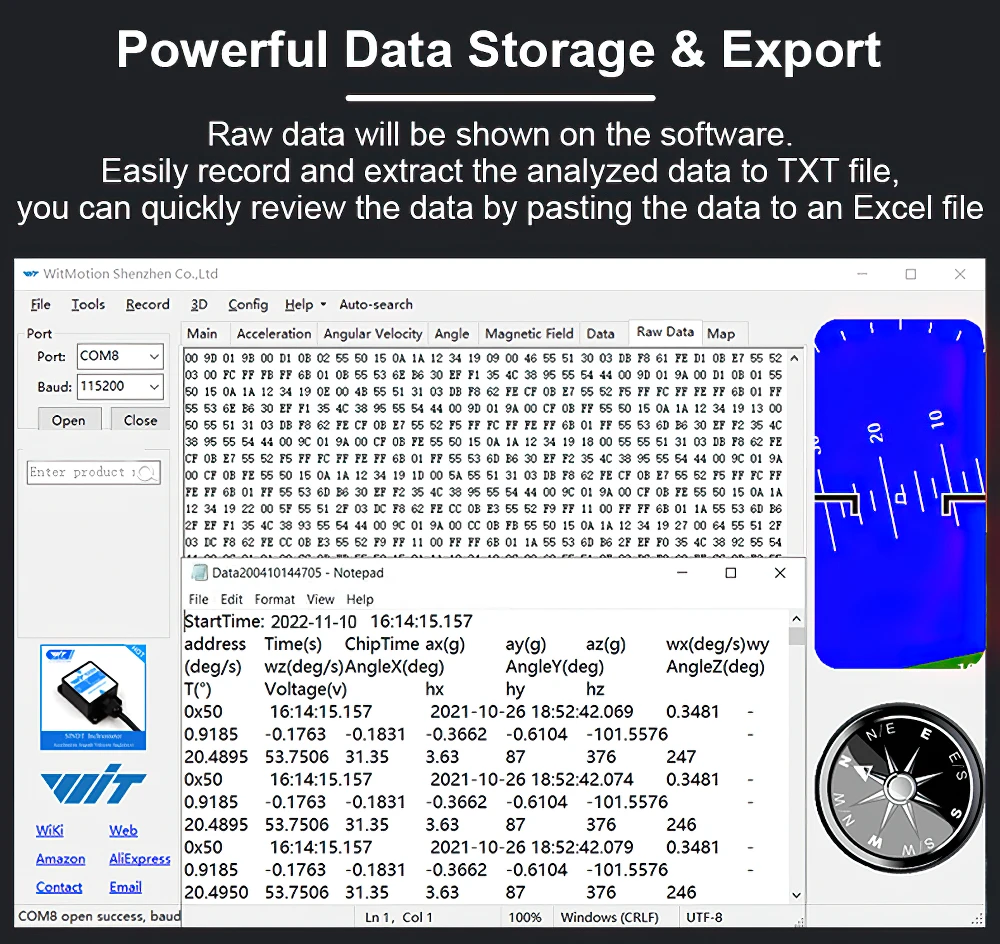Click the Notepad file icon in title bar
Image resolution: width=1000 pixels, height=944 pixels.
click(200, 572)
